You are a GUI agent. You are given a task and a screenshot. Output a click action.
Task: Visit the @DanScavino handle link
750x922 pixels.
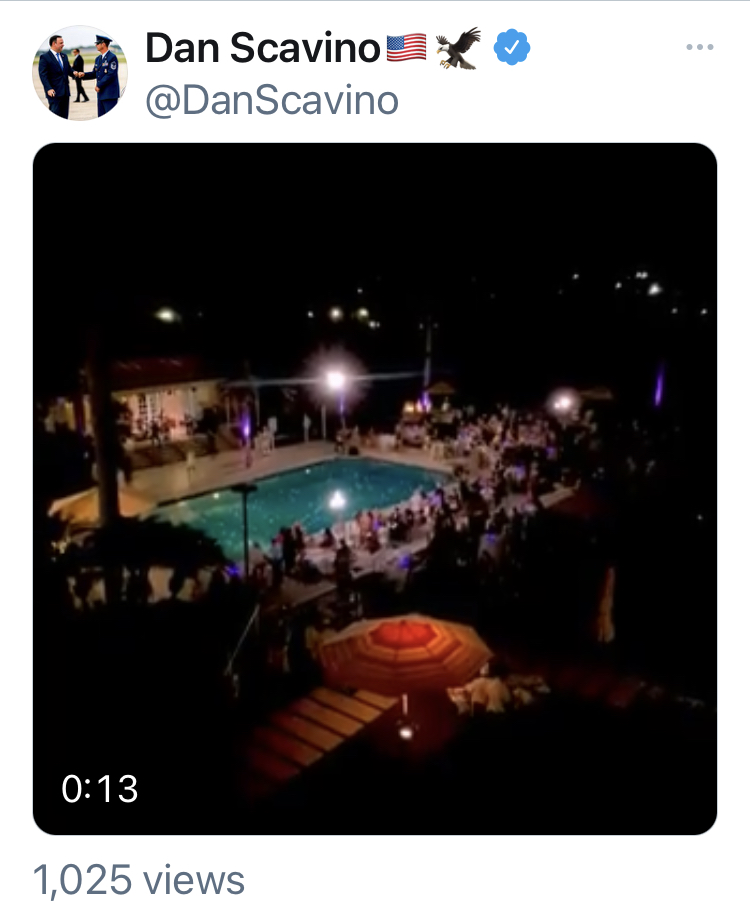pyautogui.click(x=272, y=101)
